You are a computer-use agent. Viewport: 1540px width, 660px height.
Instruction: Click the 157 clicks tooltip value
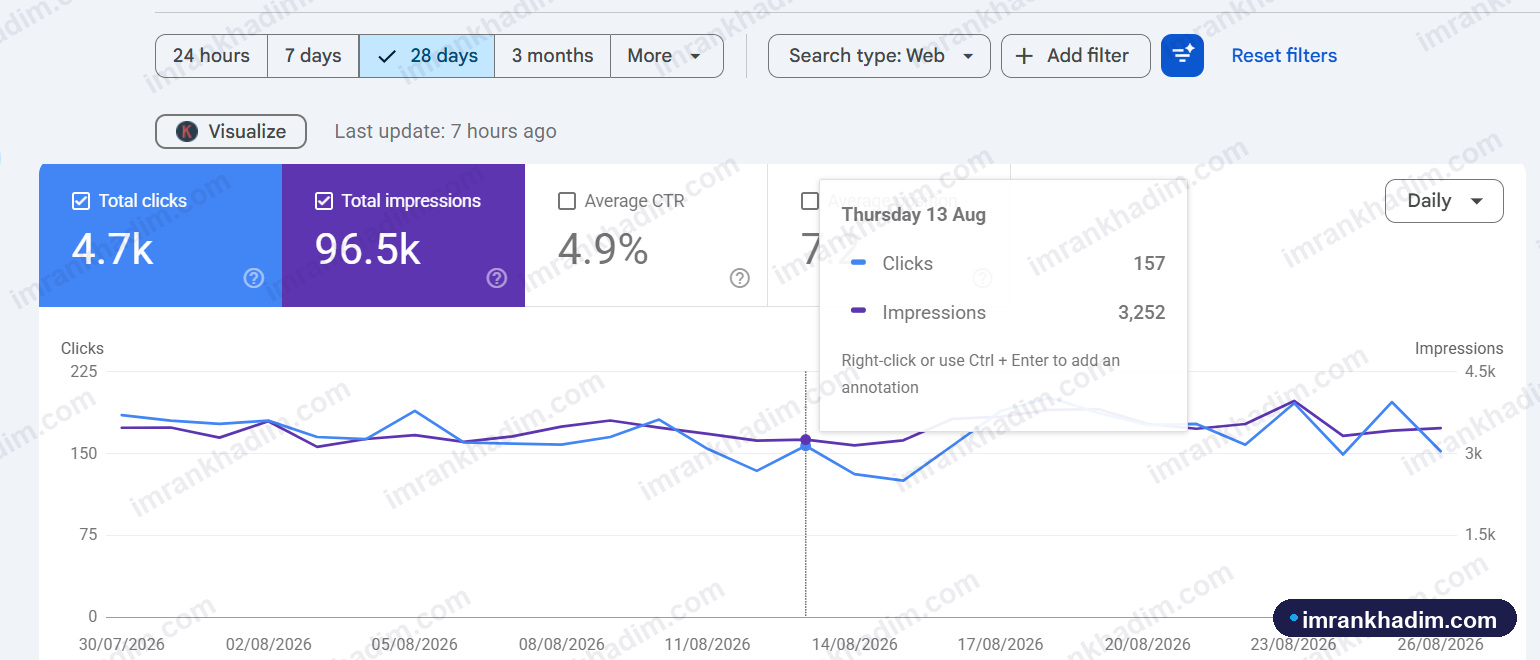click(x=1149, y=264)
